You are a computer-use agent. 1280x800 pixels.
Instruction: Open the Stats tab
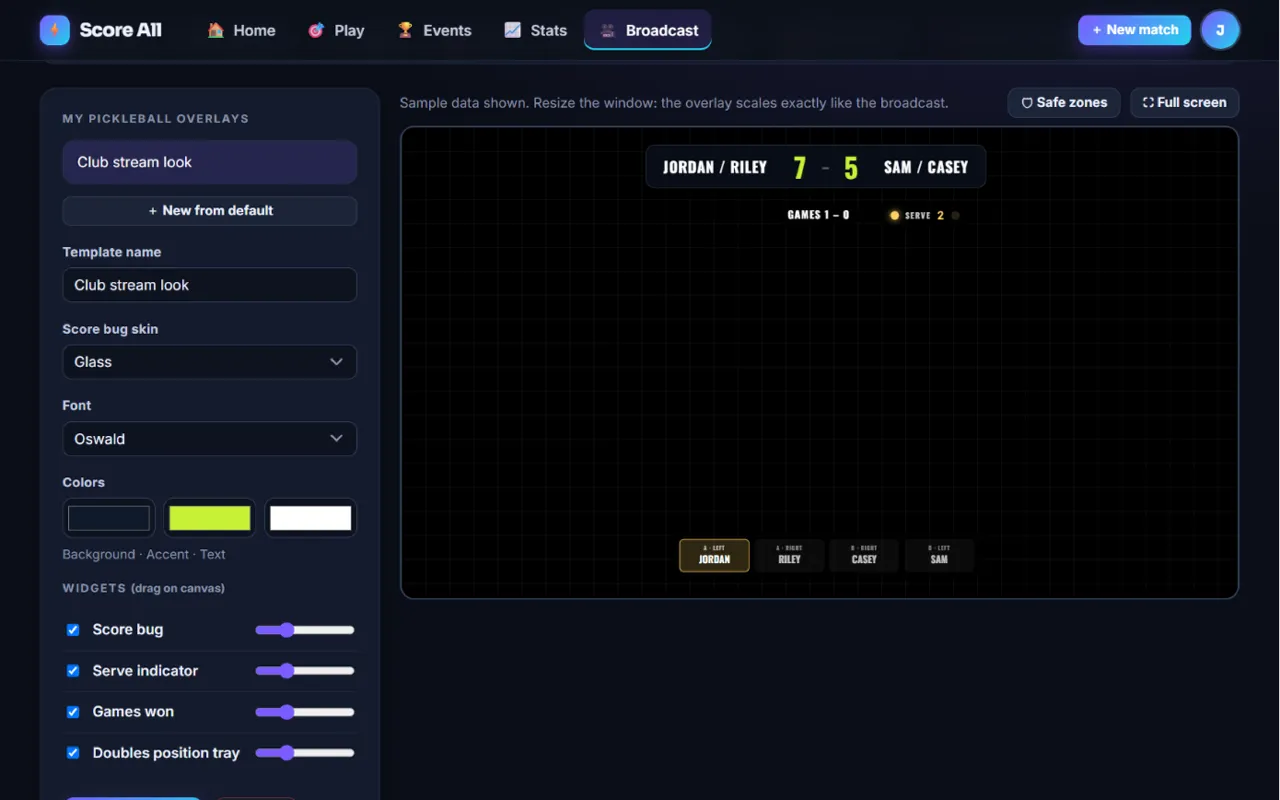(x=535, y=30)
